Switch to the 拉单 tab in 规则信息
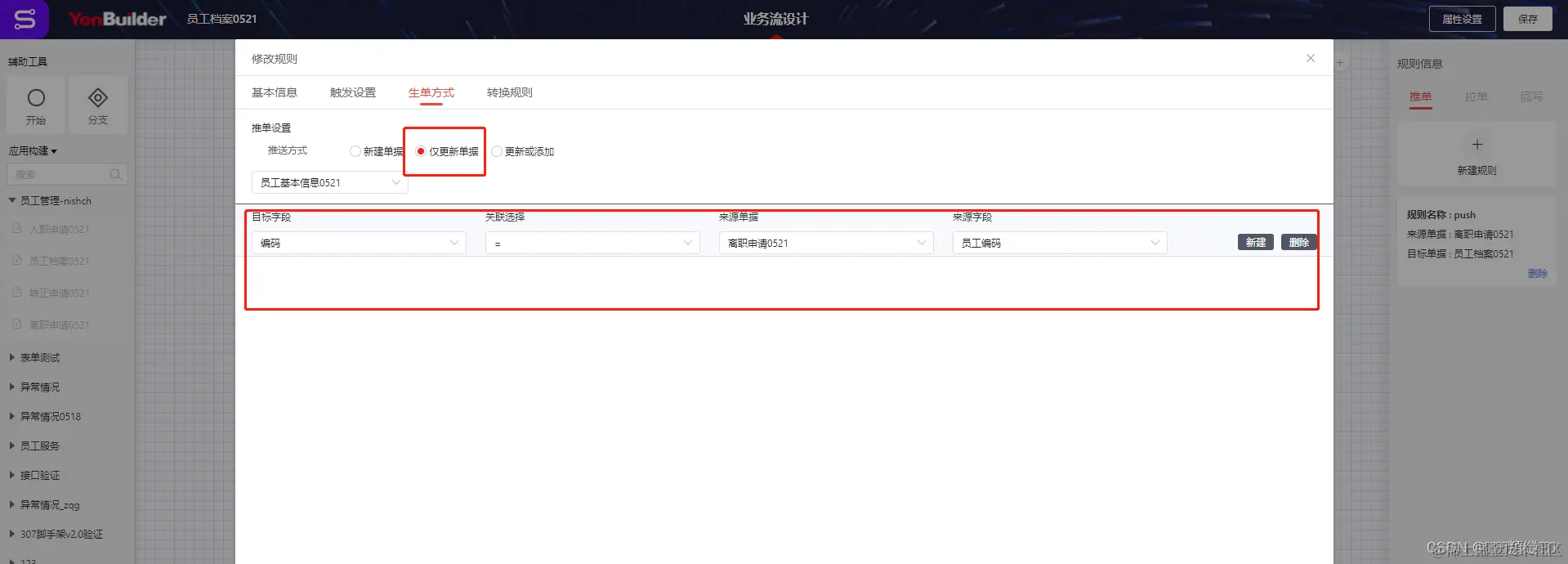The height and width of the screenshot is (564, 1568). pos(1476,96)
